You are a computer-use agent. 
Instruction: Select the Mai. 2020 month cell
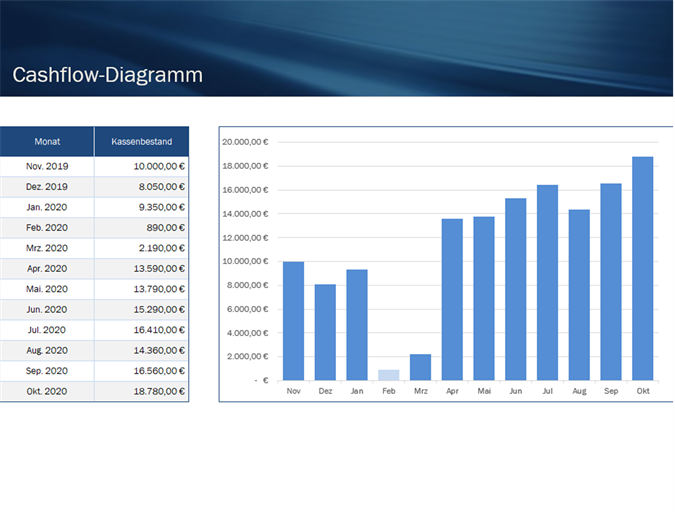click(x=47, y=289)
